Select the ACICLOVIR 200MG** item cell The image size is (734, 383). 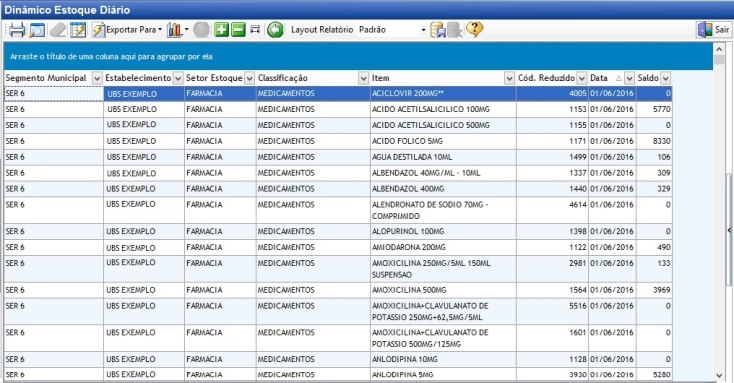coord(443,94)
